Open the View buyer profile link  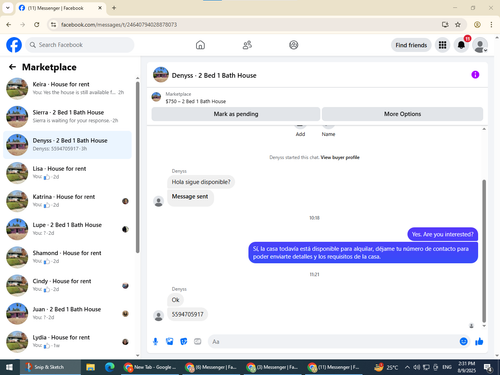coord(340,157)
